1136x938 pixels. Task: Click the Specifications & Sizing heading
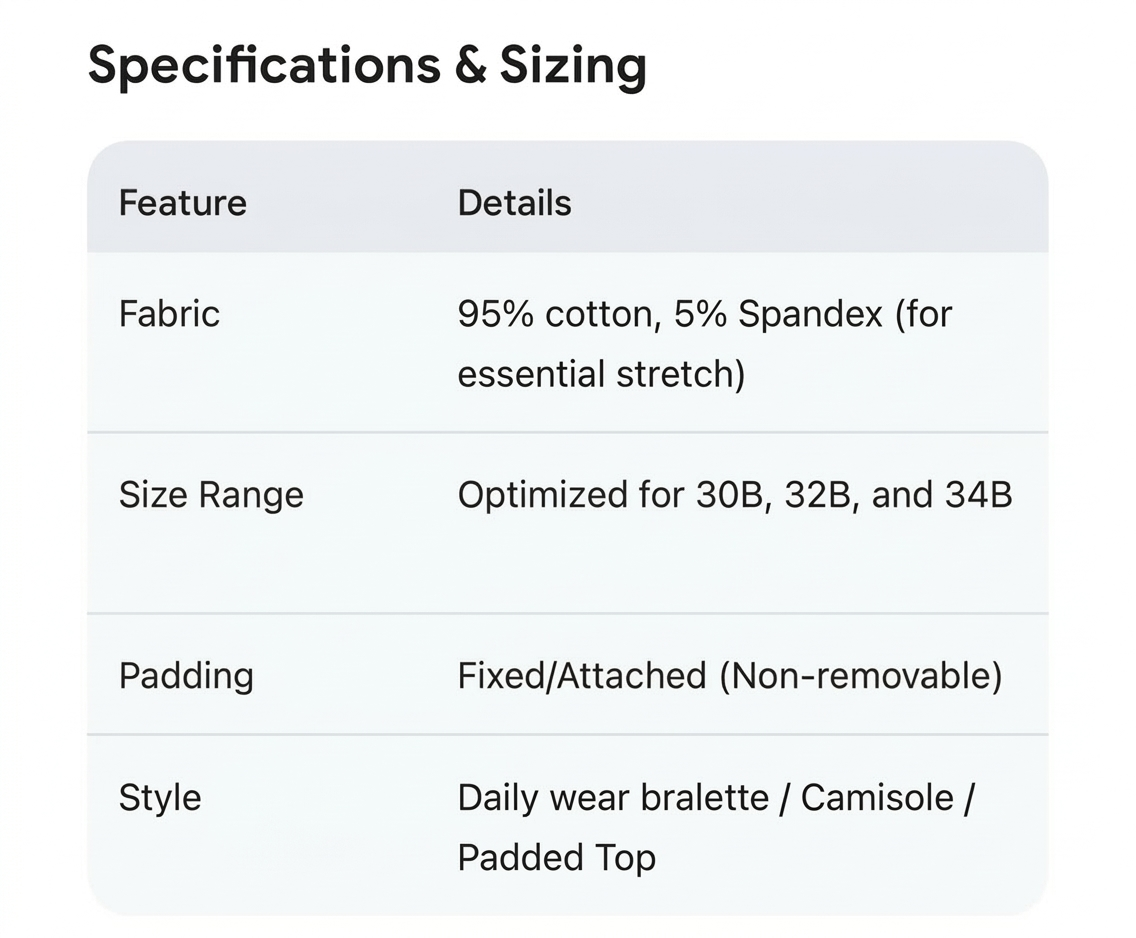point(366,66)
